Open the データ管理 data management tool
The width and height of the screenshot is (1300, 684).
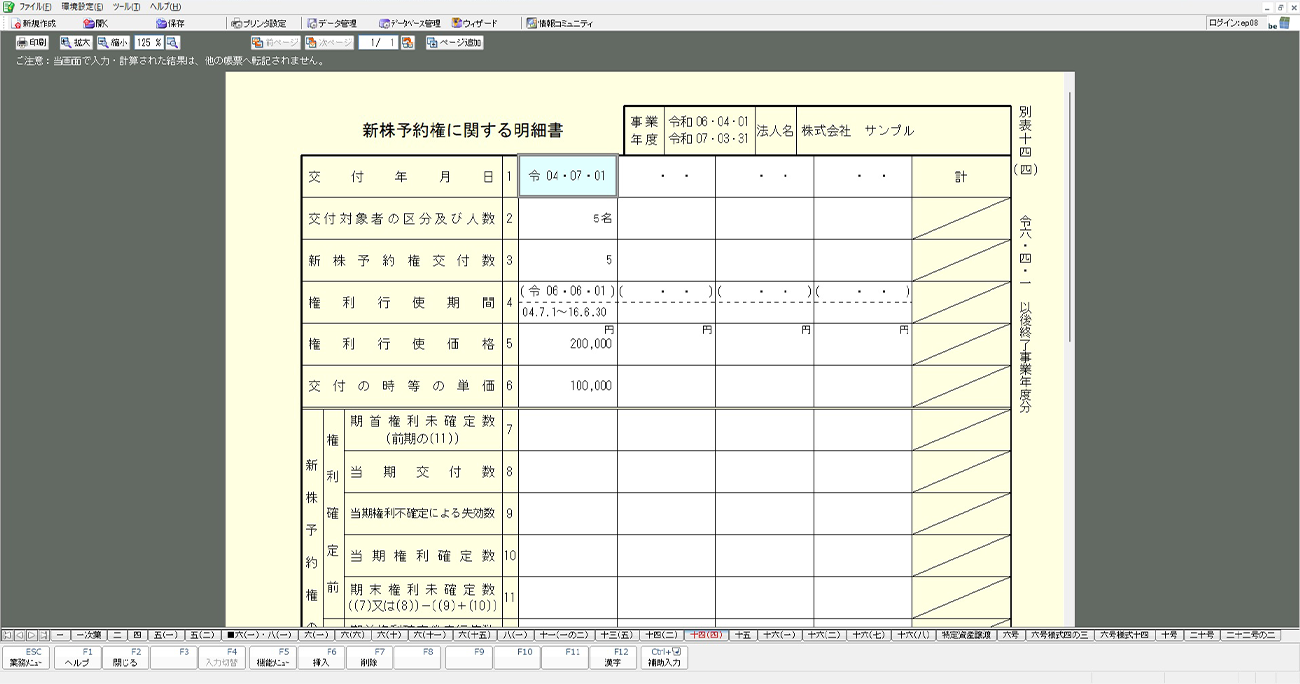coord(331,23)
